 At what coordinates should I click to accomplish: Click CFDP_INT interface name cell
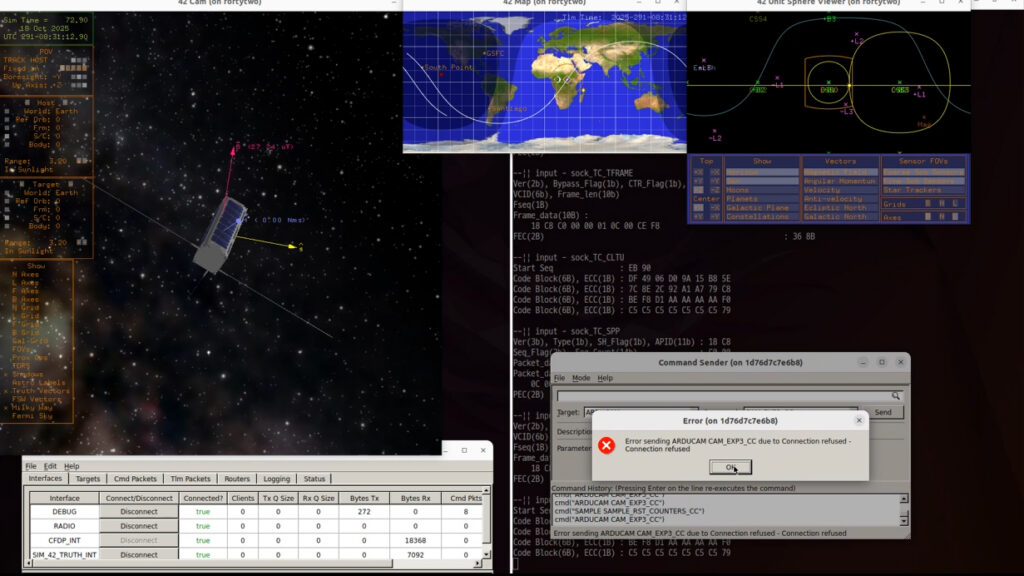coord(65,541)
